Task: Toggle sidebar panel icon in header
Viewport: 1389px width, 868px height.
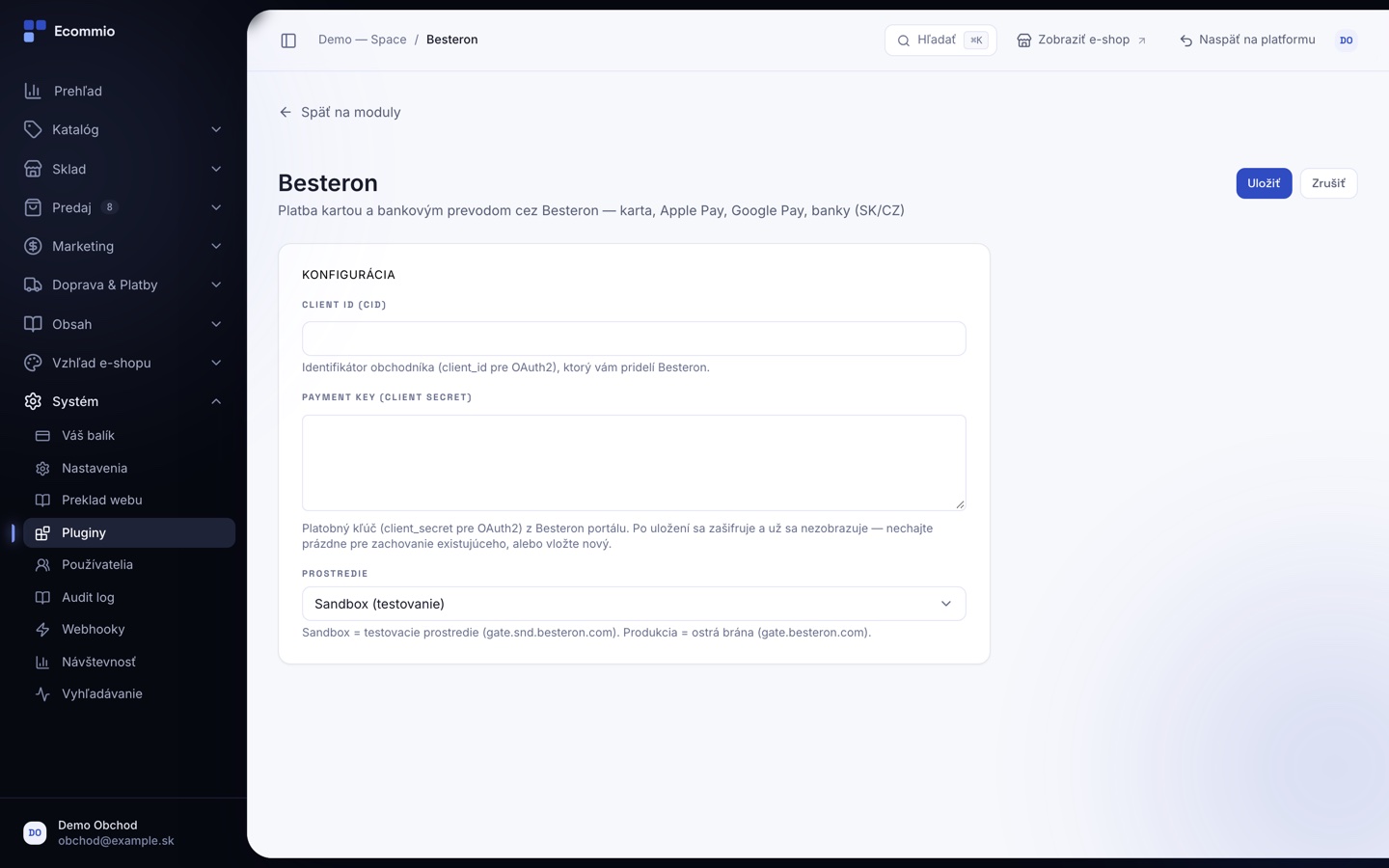Action: click(x=288, y=41)
